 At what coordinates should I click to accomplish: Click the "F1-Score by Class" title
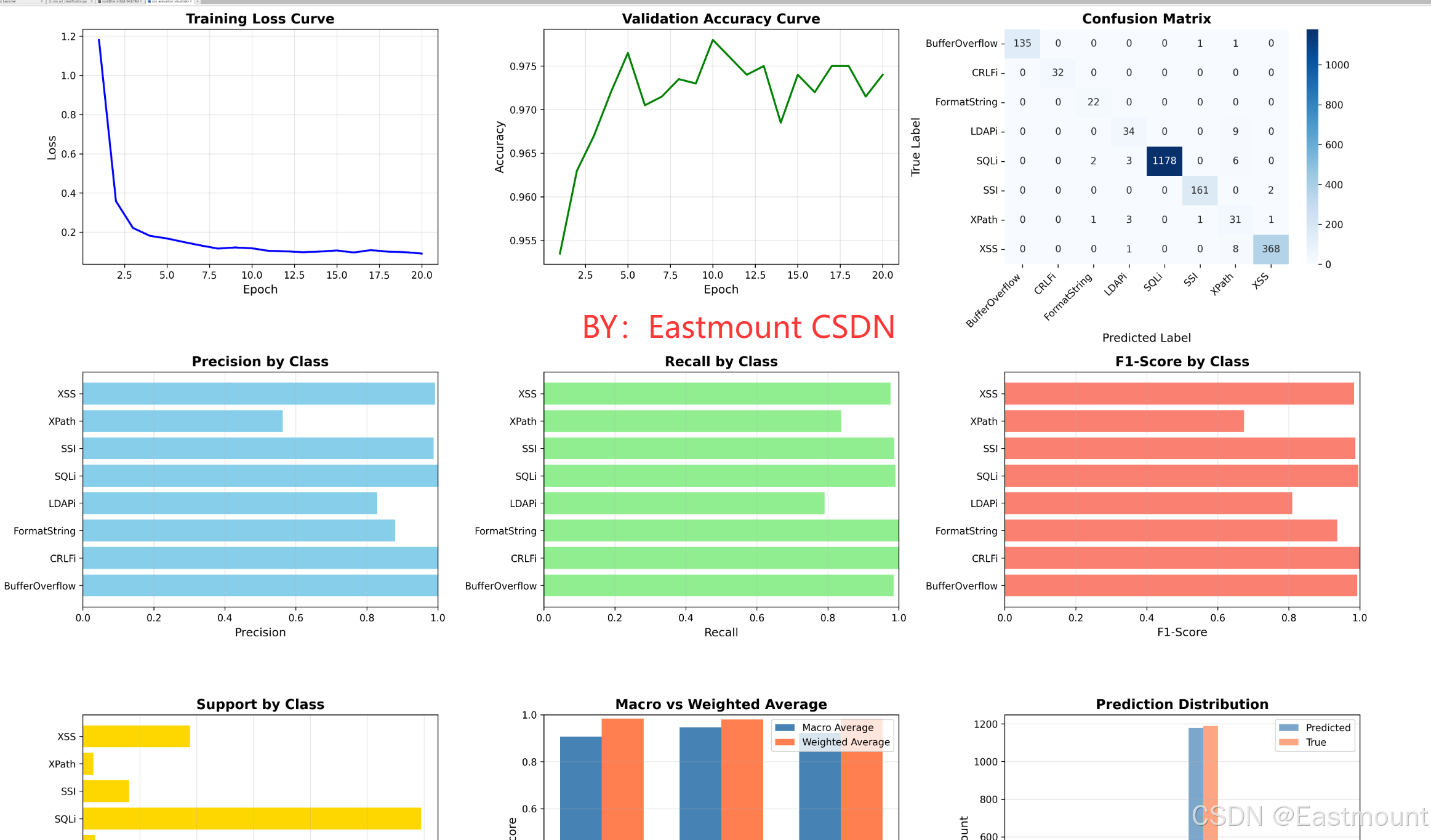1182,361
